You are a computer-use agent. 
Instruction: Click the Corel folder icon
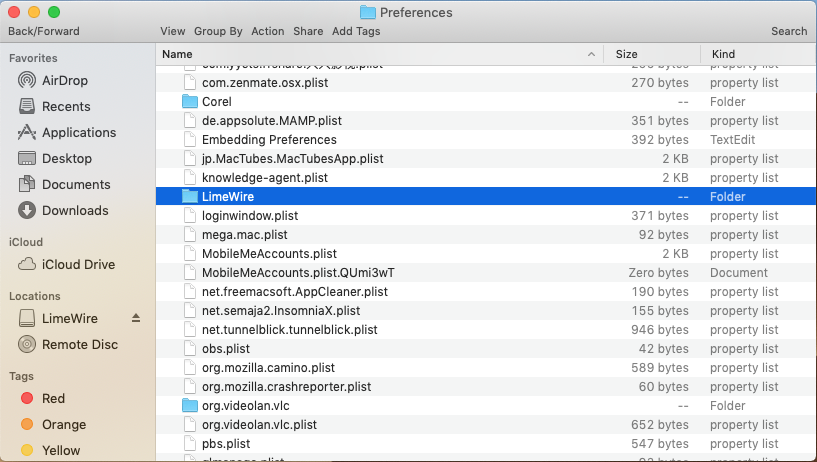tap(190, 101)
